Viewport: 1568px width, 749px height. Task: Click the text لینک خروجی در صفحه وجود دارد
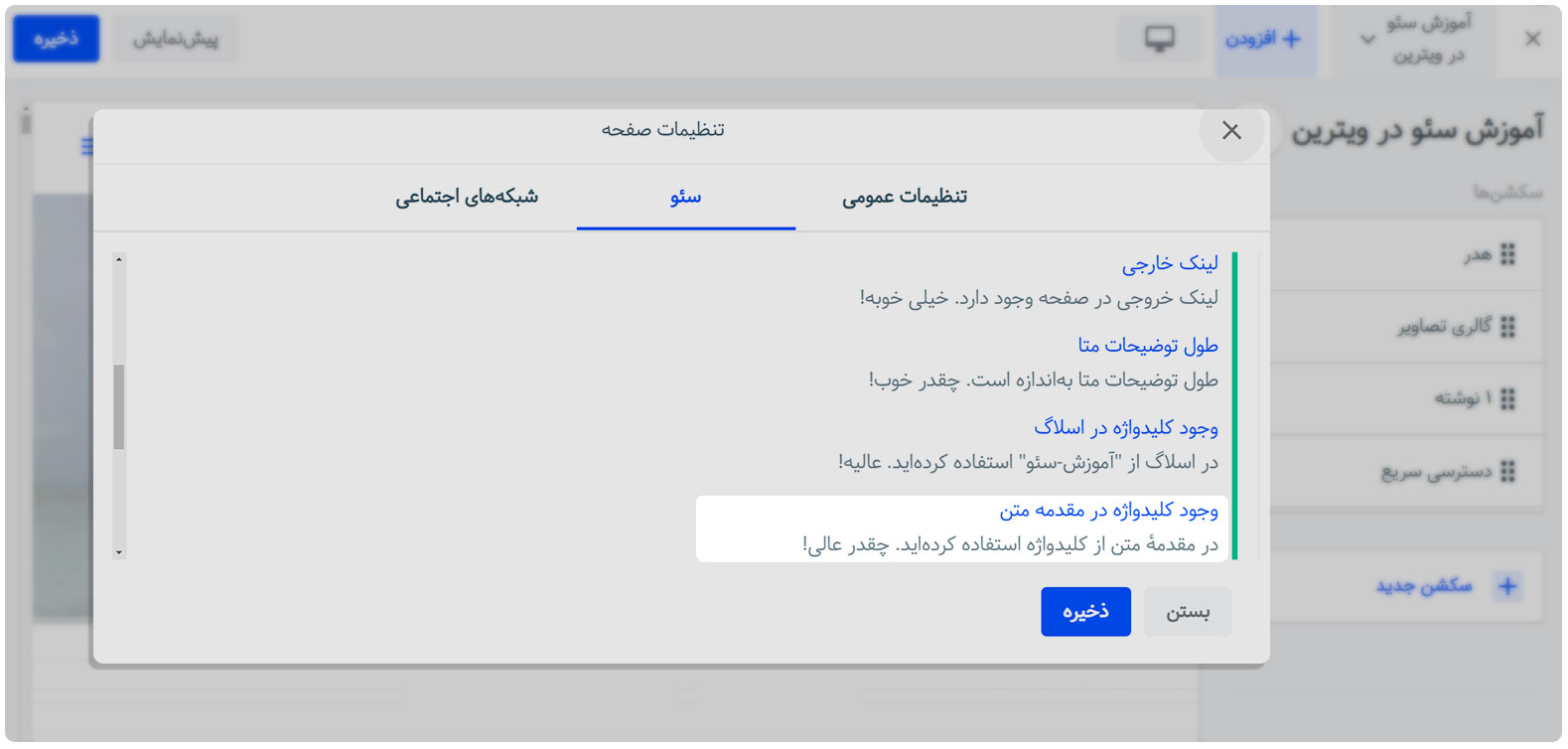point(1086,298)
